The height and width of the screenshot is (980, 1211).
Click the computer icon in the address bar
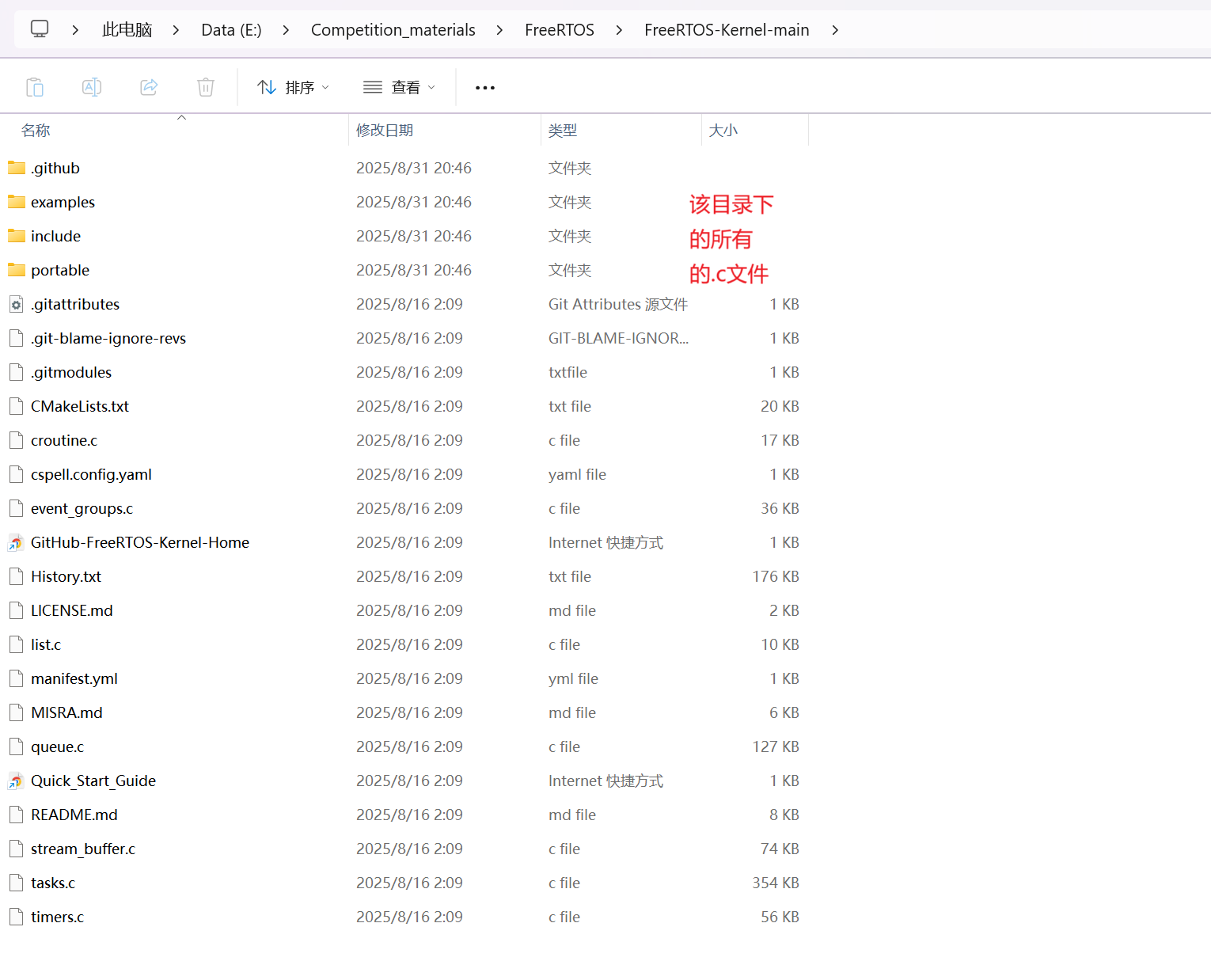click(x=40, y=28)
